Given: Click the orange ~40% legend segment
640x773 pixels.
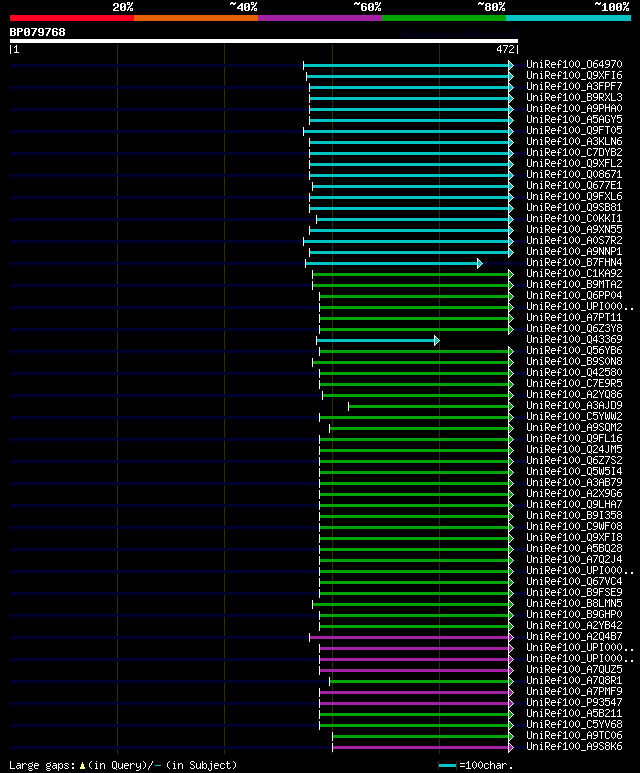Looking at the screenshot, I should (x=196, y=18).
